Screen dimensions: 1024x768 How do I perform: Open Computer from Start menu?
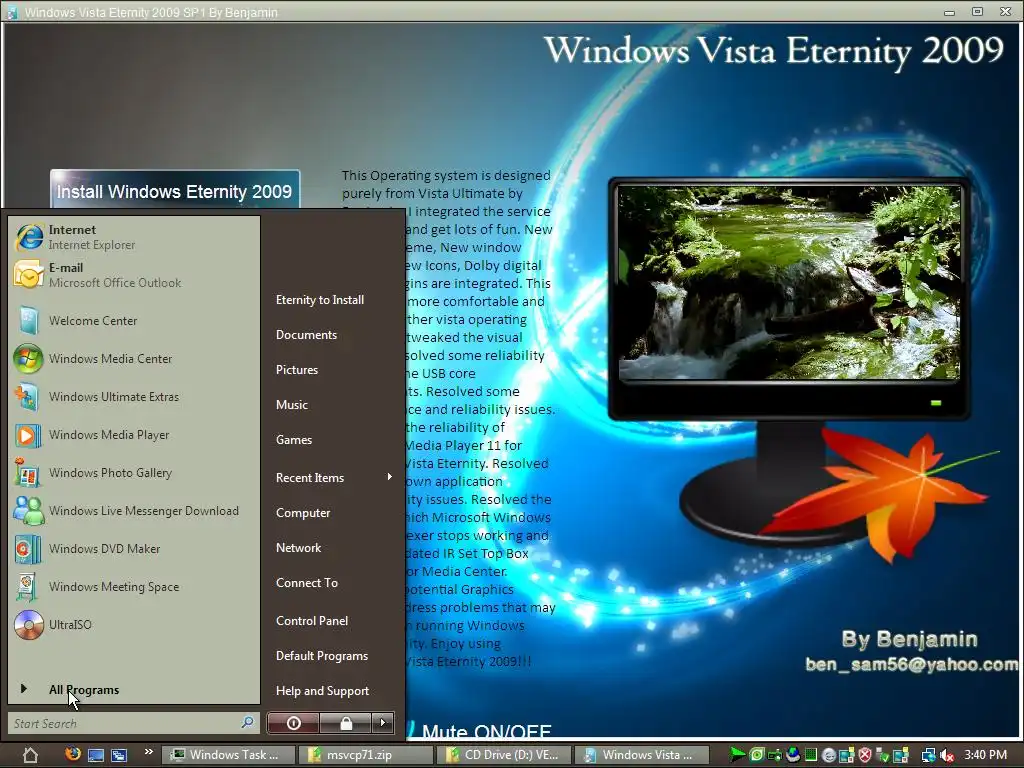tap(302, 513)
